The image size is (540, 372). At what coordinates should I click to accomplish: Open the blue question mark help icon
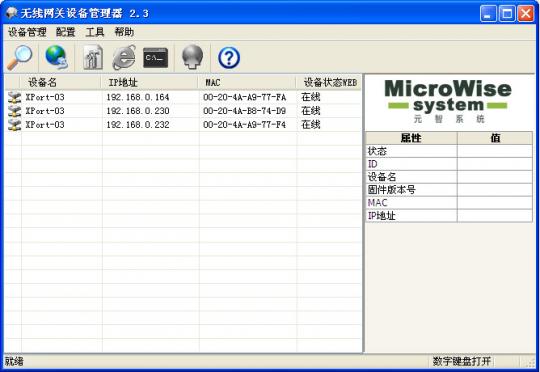(229, 58)
